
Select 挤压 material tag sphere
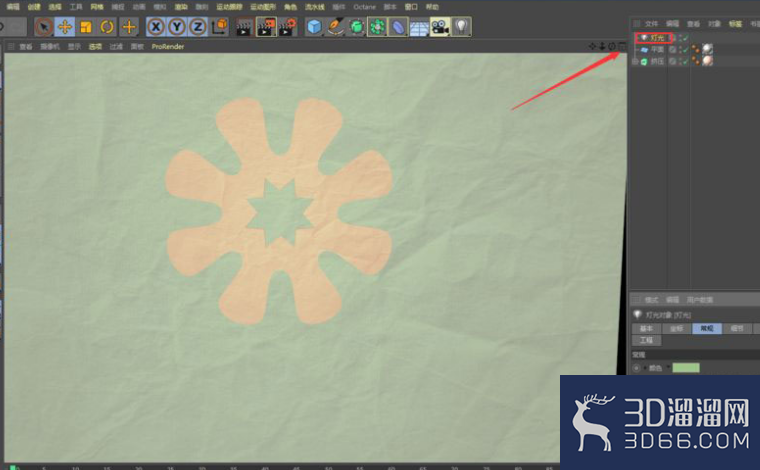(708, 61)
